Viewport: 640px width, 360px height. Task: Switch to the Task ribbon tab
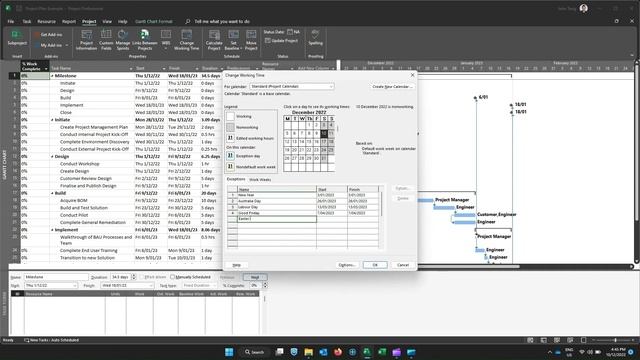(27, 21)
